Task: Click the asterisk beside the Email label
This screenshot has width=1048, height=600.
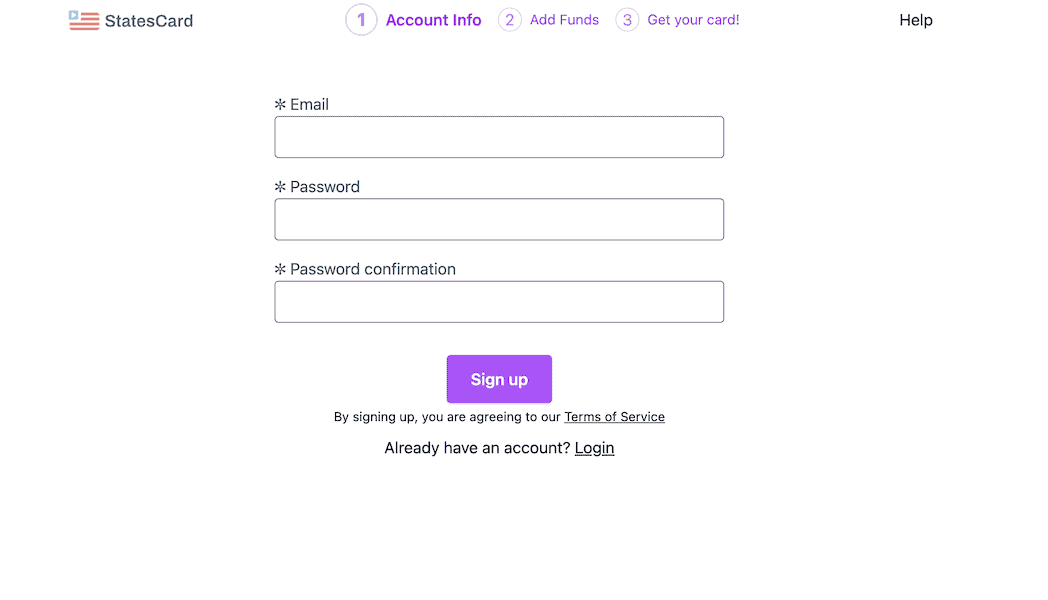Action: click(280, 104)
